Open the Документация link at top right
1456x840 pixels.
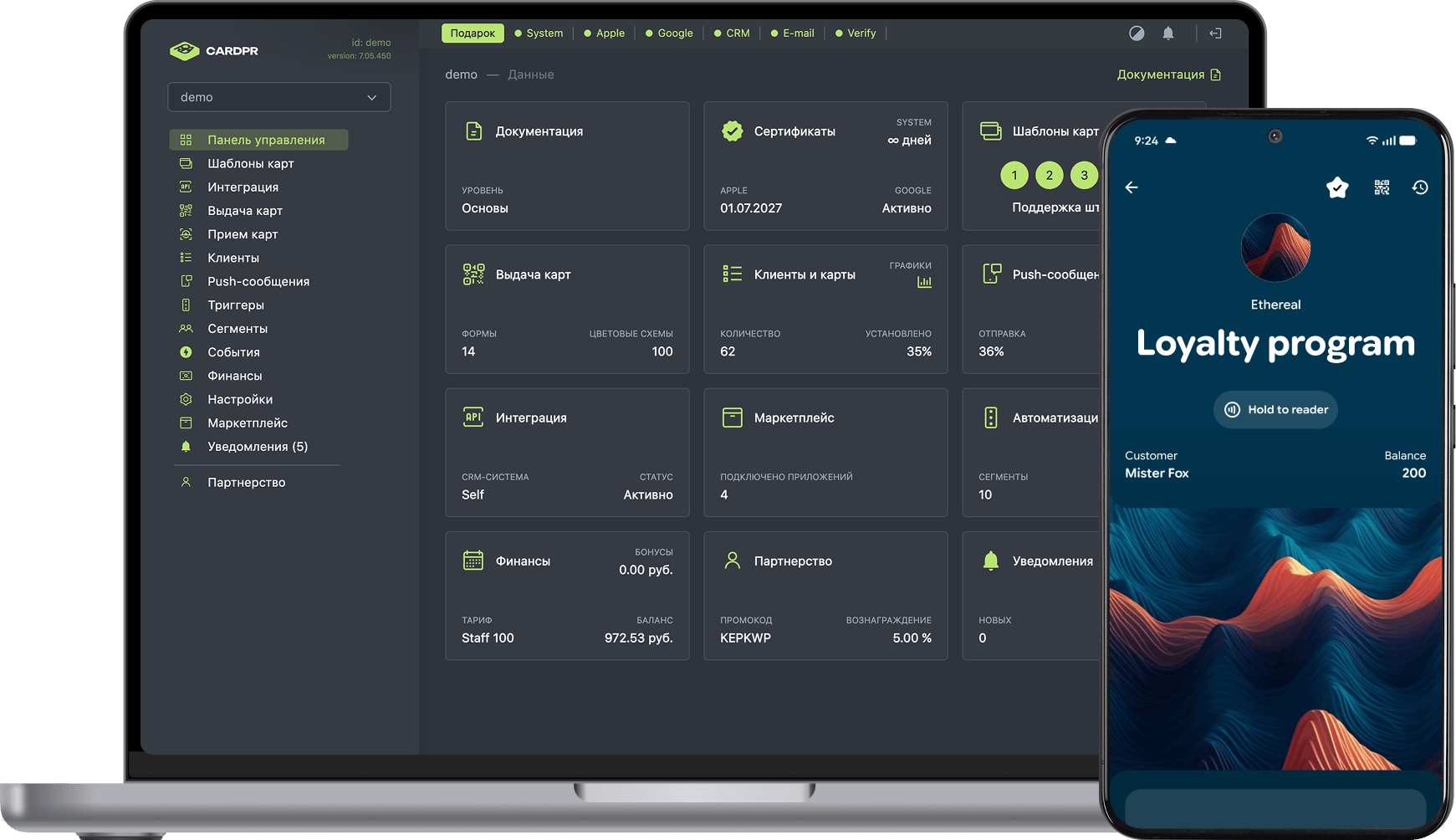click(1169, 74)
